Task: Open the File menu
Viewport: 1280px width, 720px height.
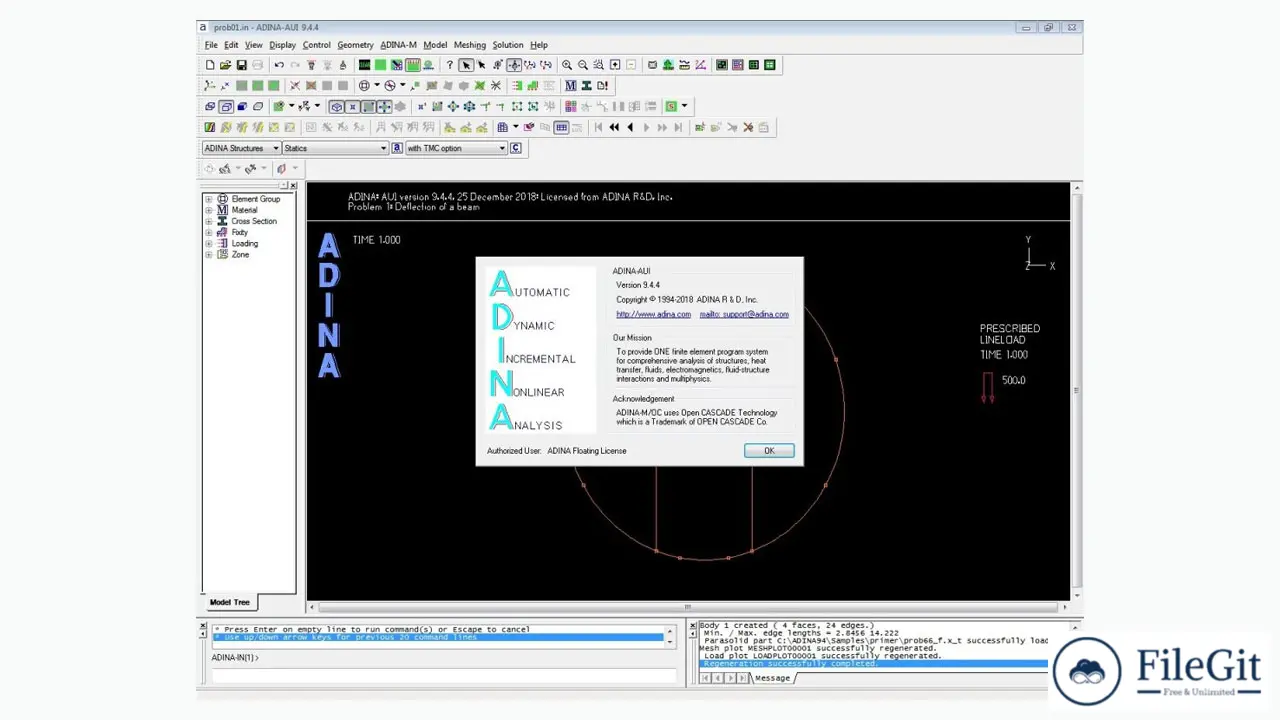Action: [211, 45]
